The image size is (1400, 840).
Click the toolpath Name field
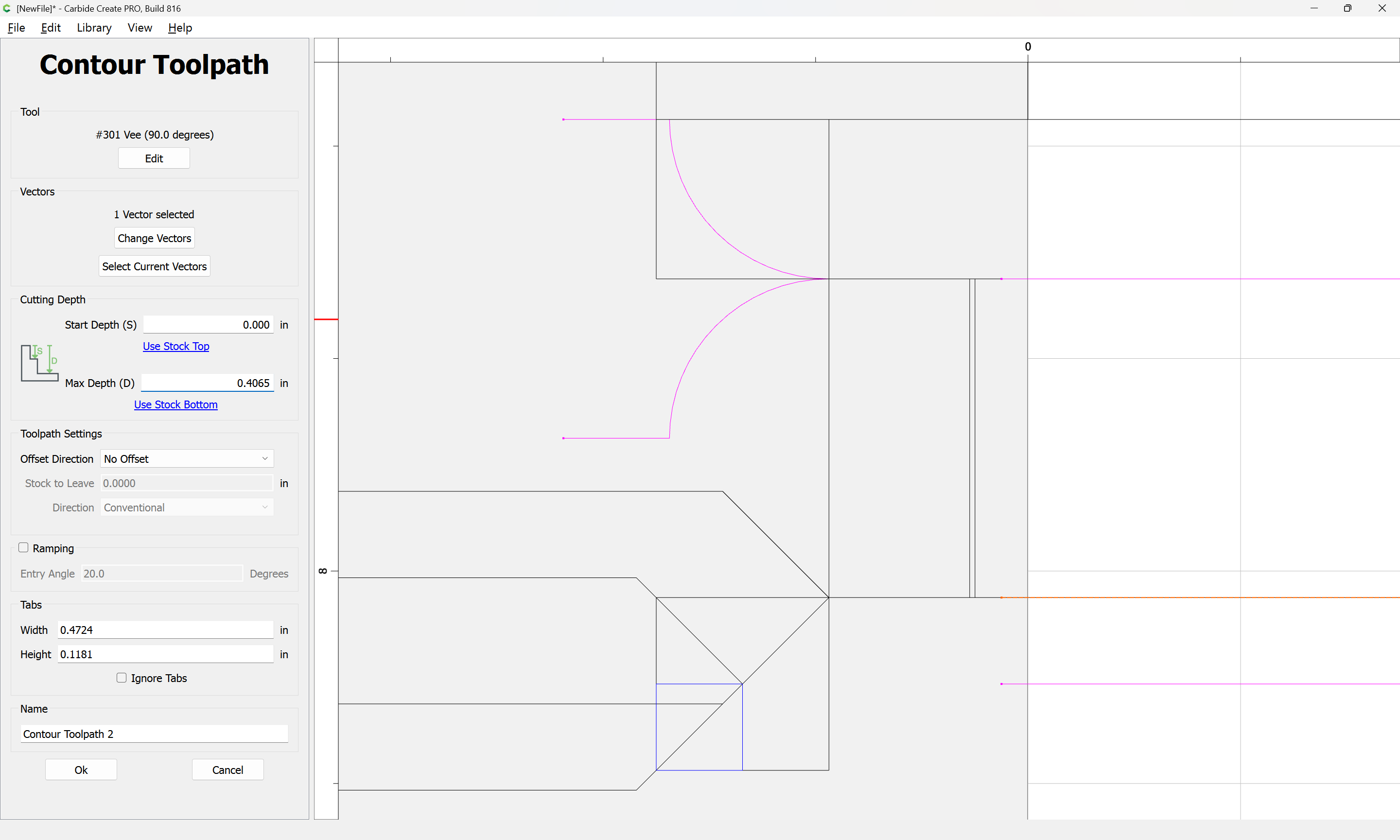155,734
